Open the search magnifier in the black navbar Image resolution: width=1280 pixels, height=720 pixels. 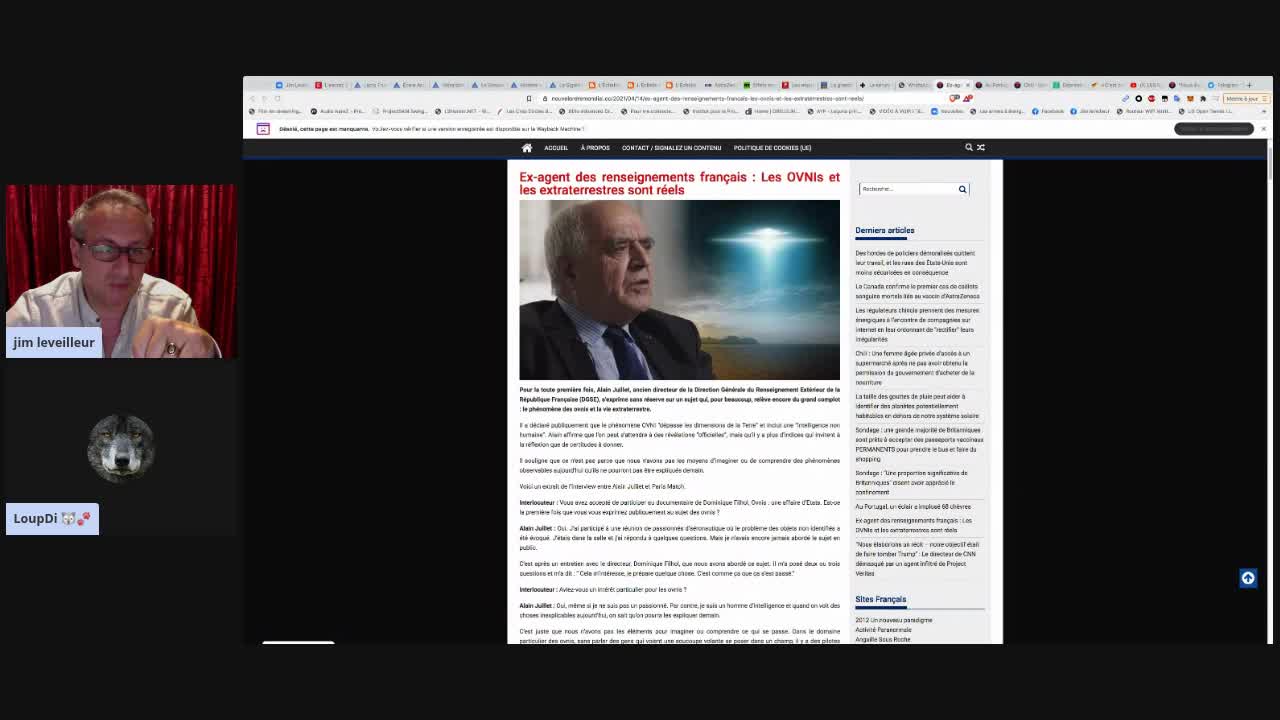click(968, 147)
